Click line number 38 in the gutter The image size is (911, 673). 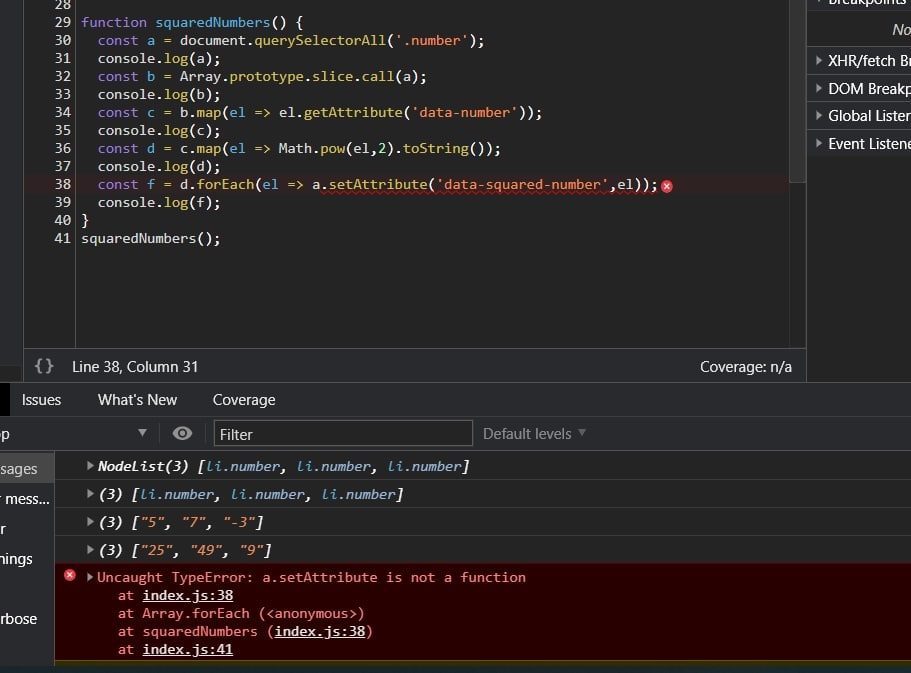[x=63, y=184]
